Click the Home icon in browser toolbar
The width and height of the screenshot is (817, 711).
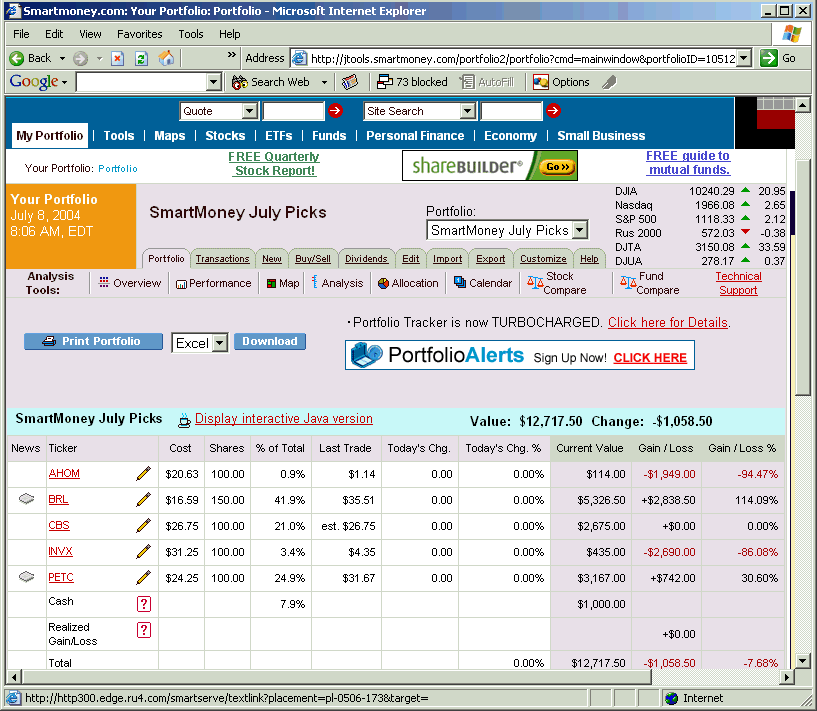tap(166, 58)
